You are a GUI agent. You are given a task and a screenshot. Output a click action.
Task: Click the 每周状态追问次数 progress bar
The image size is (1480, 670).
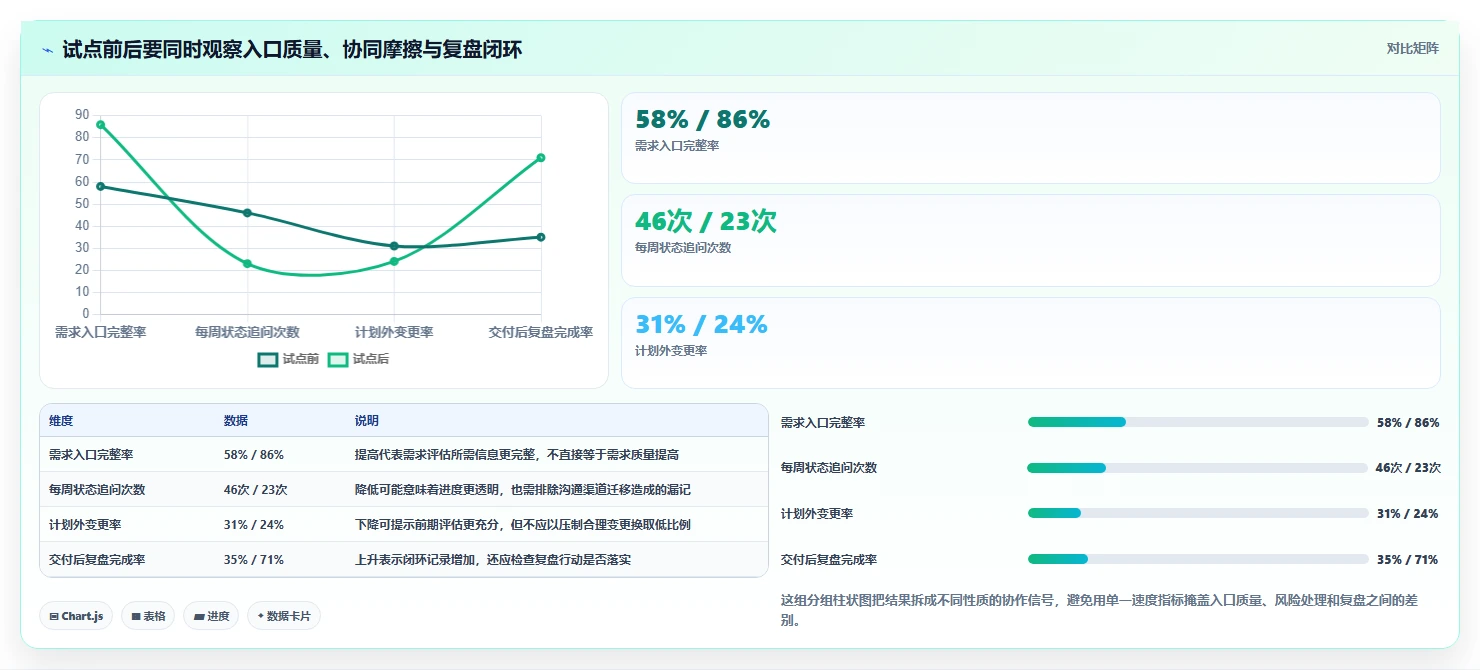click(x=1198, y=468)
